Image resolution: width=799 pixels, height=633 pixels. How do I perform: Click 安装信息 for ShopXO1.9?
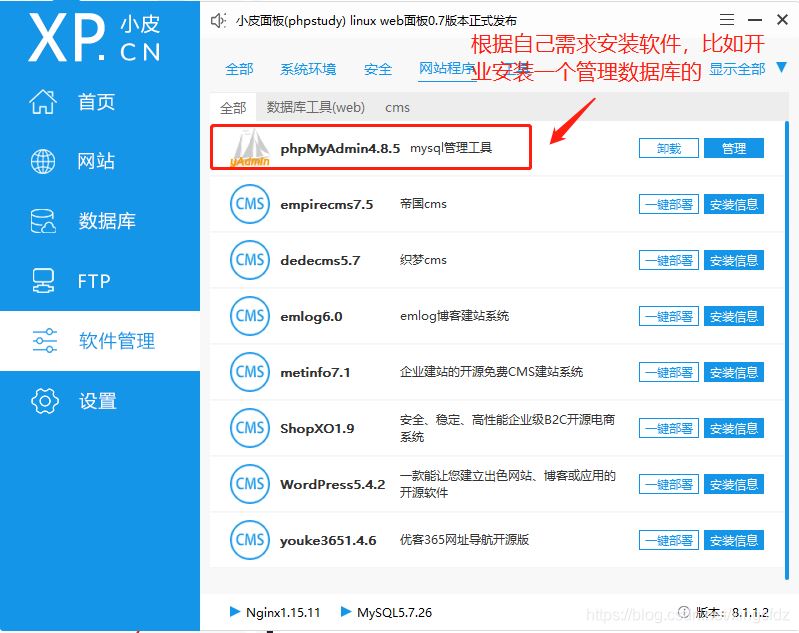[733, 428]
